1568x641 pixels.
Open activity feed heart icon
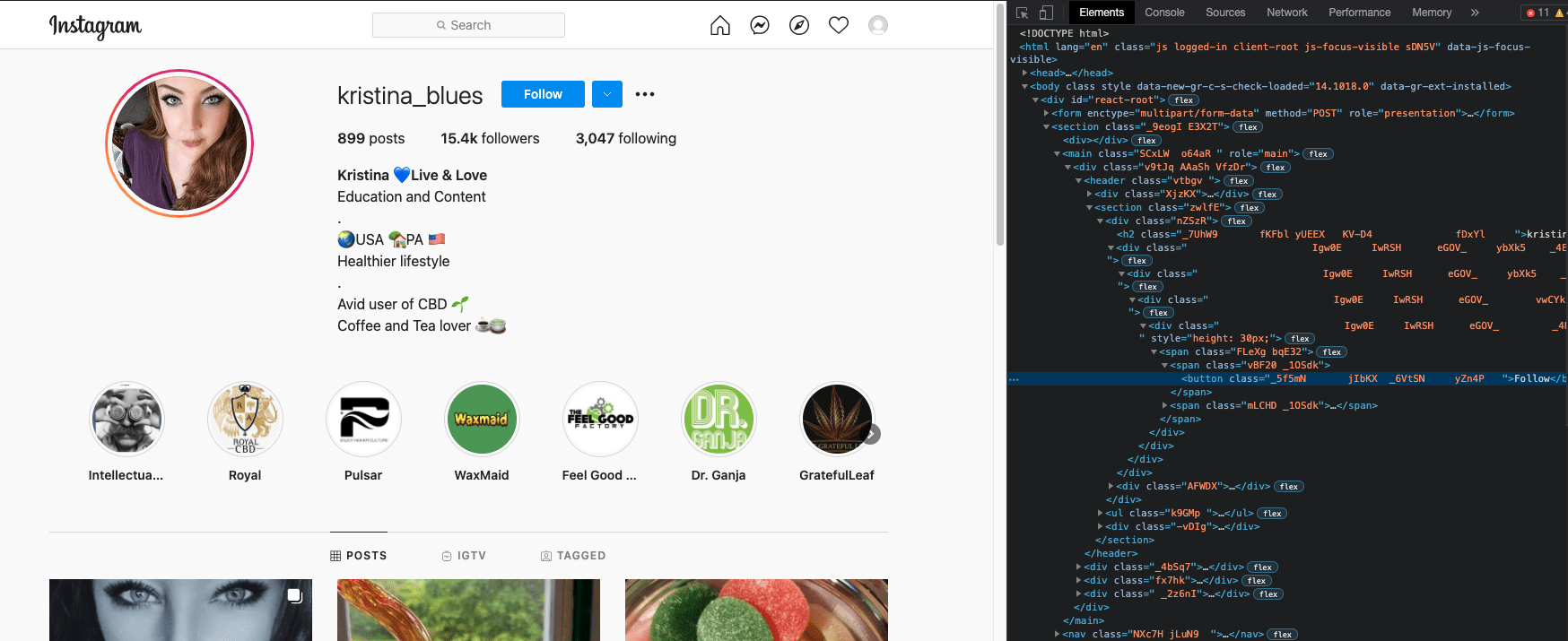pos(839,25)
